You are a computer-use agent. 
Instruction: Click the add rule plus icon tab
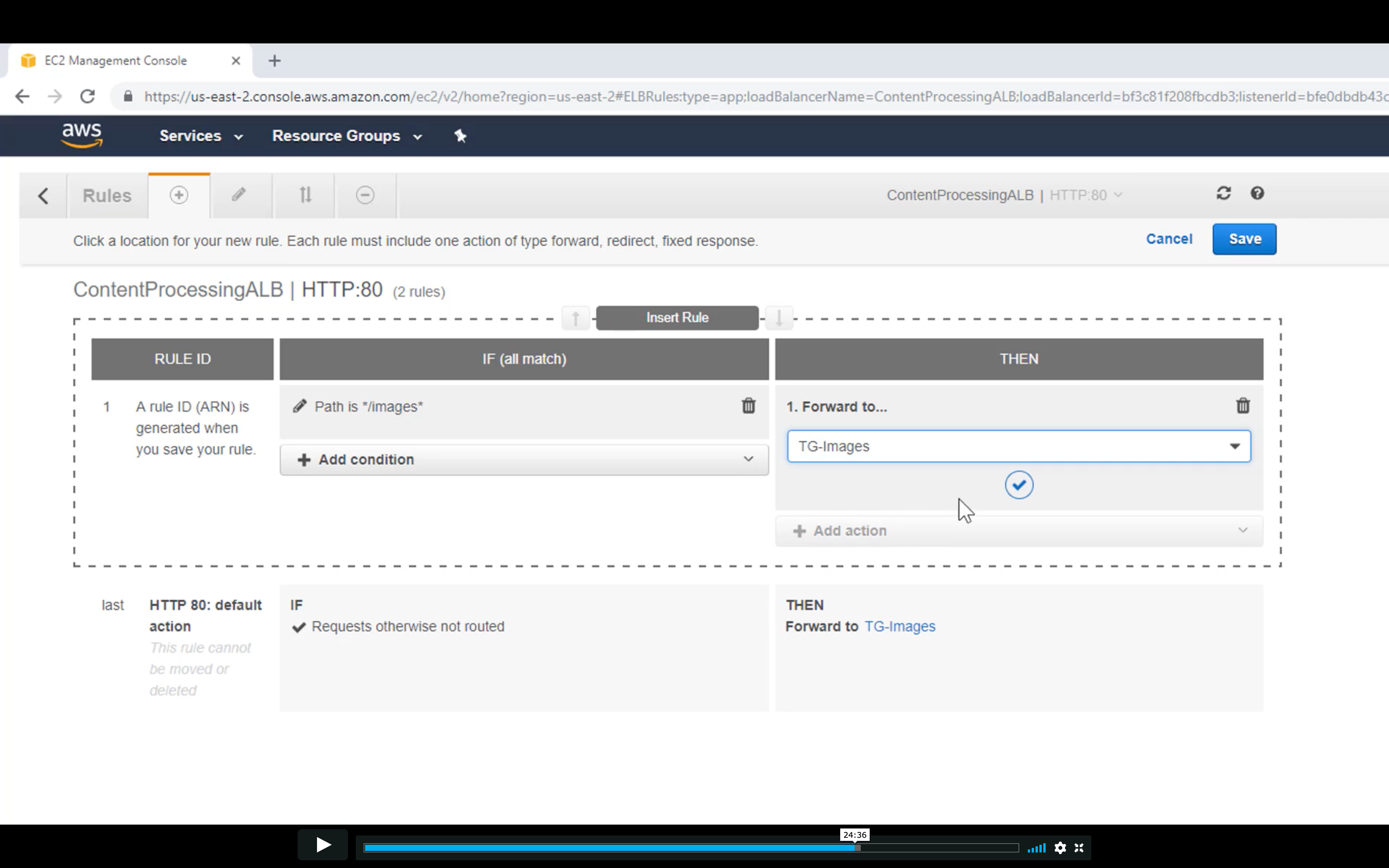pyautogui.click(x=179, y=195)
